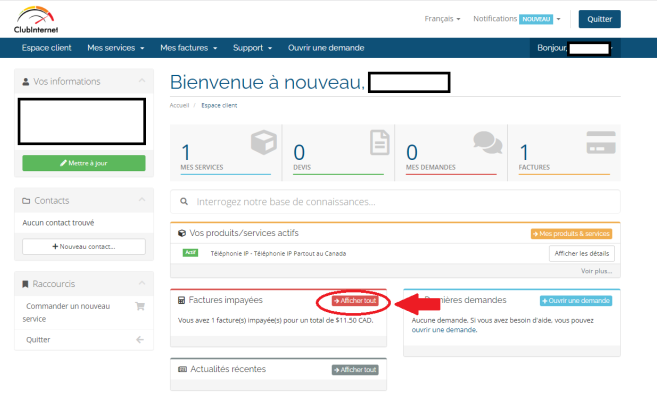
Task: Click the credit card icon in Factures tile
Action: [601, 142]
